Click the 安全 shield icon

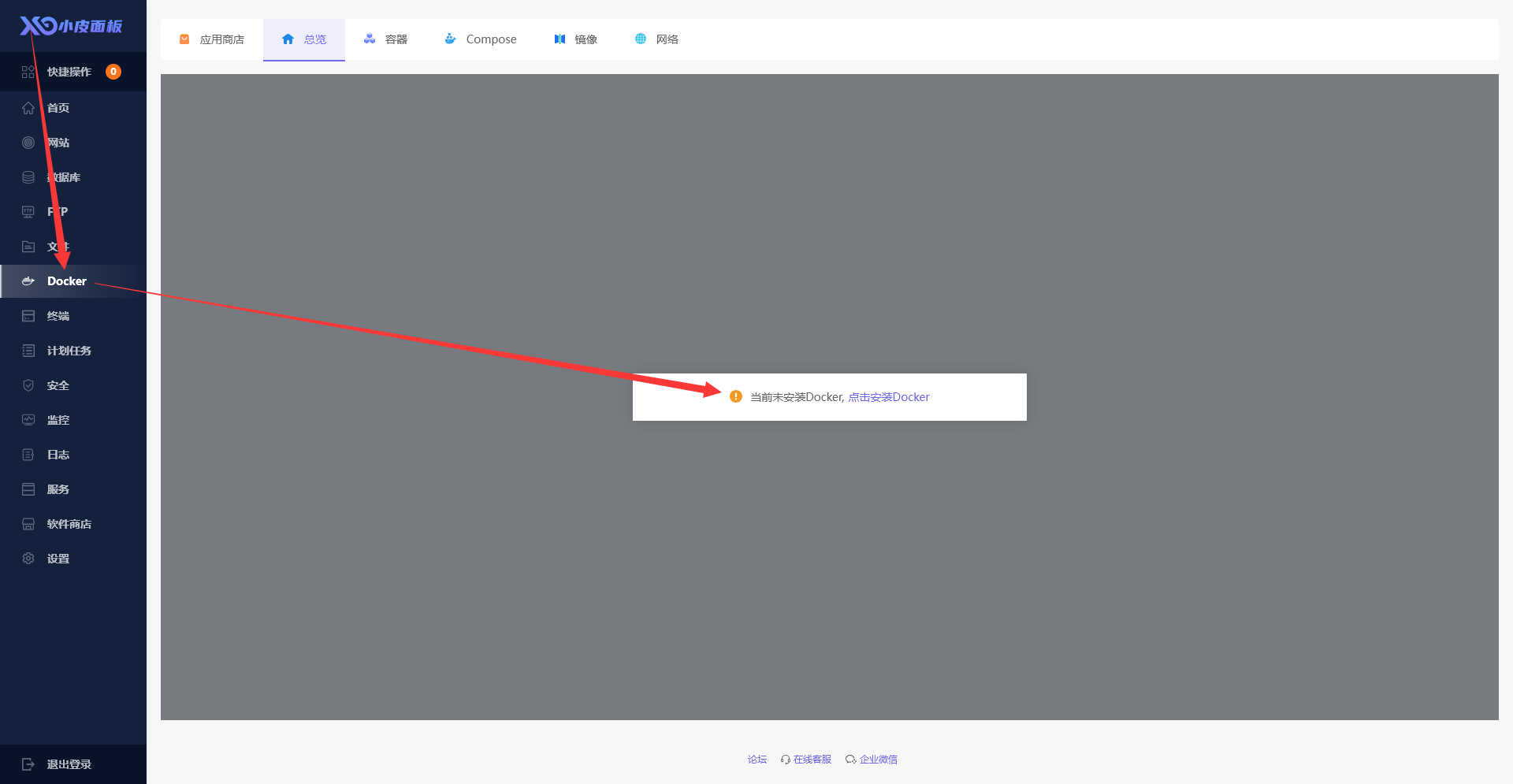coord(28,385)
